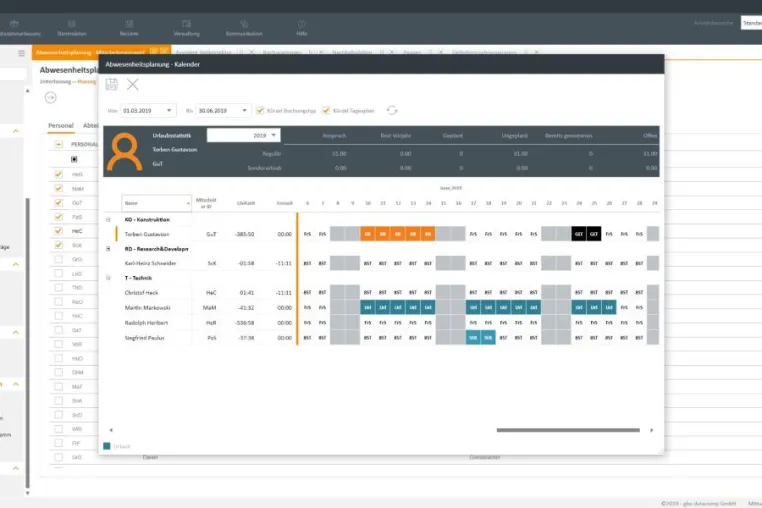Click the up arrow of left sidebar scrollbar
Viewport: 762px width, 508px height.
[x=27, y=91]
